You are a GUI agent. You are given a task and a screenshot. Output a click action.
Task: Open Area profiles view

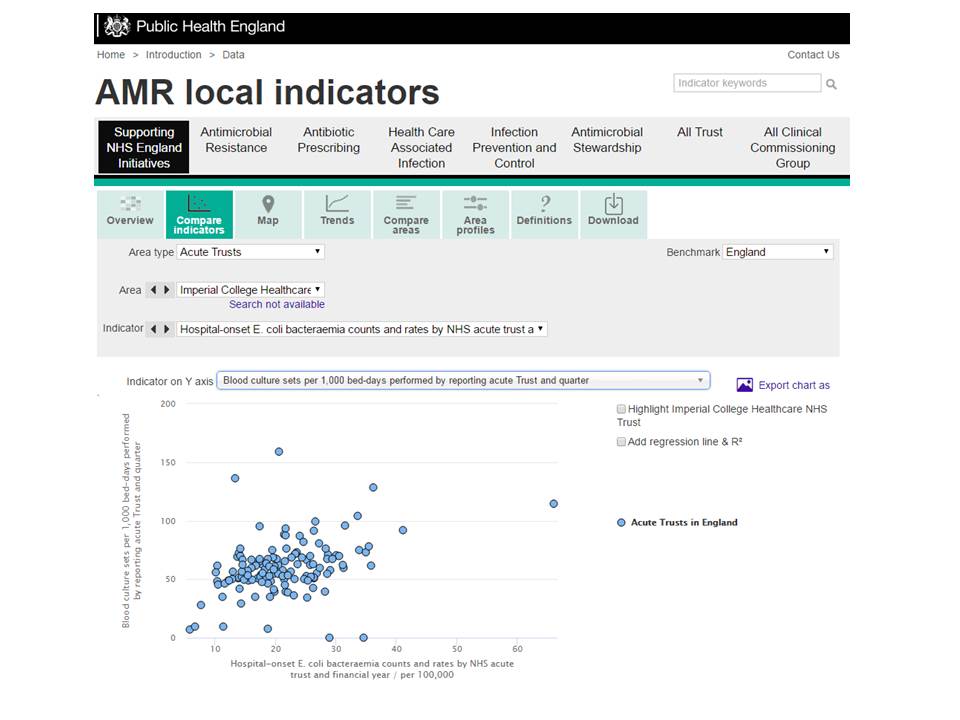475,213
